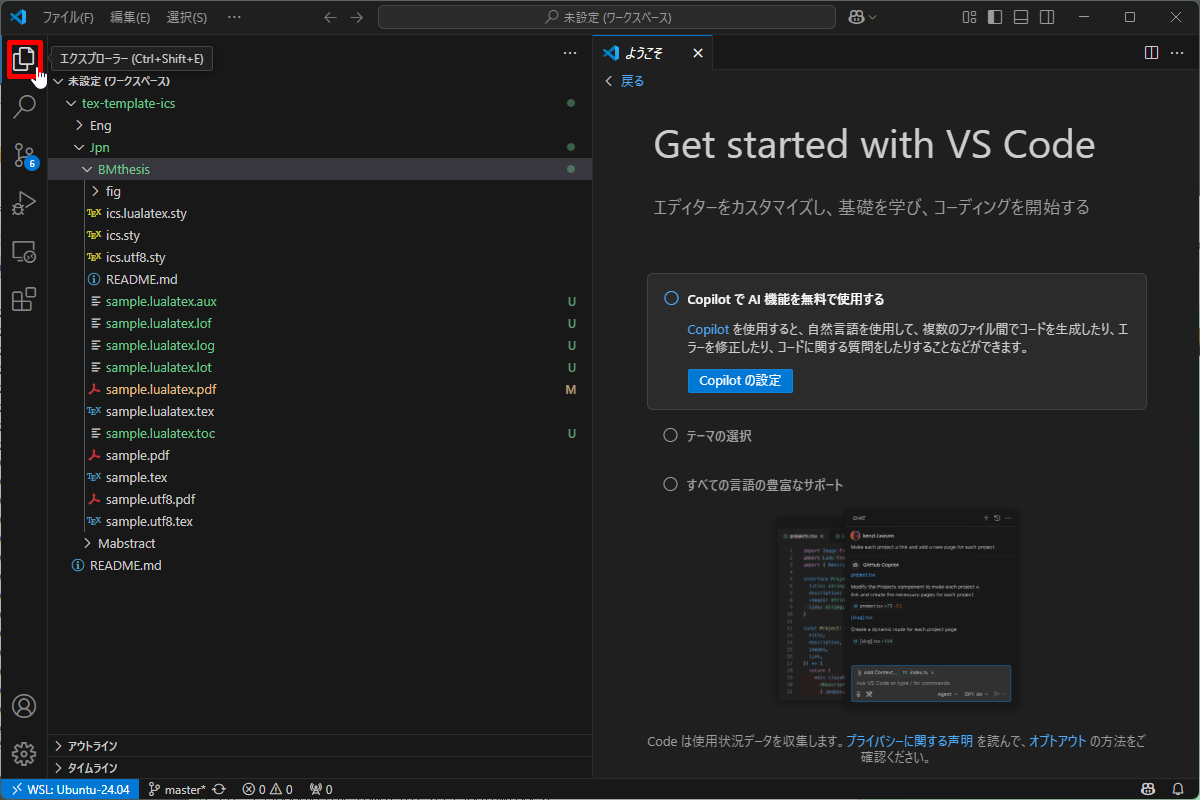
Task: Open the ファイル(F) menu
Action: click(x=68, y=17)
